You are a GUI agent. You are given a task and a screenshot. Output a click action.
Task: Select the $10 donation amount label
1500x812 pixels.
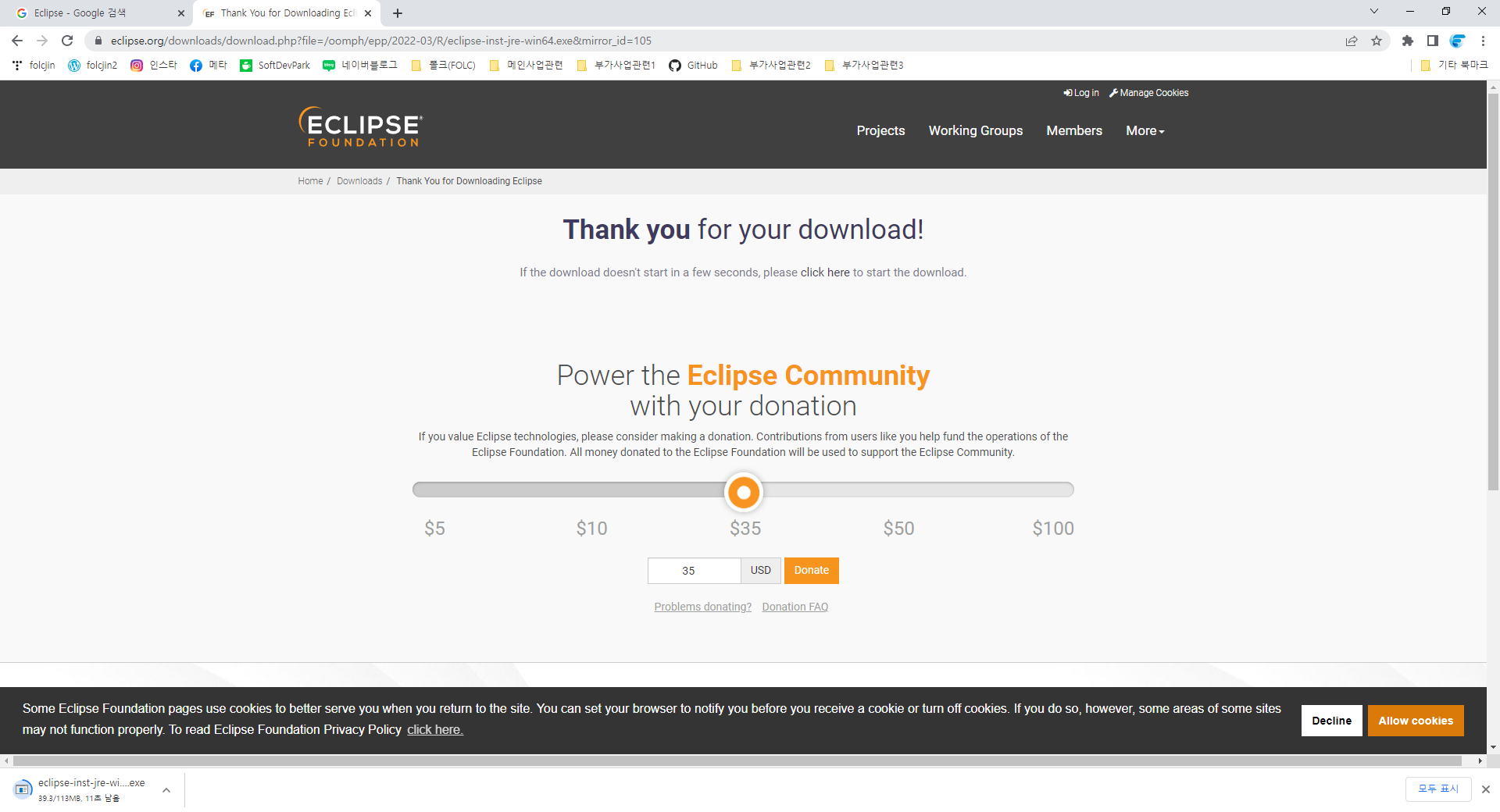591,529
